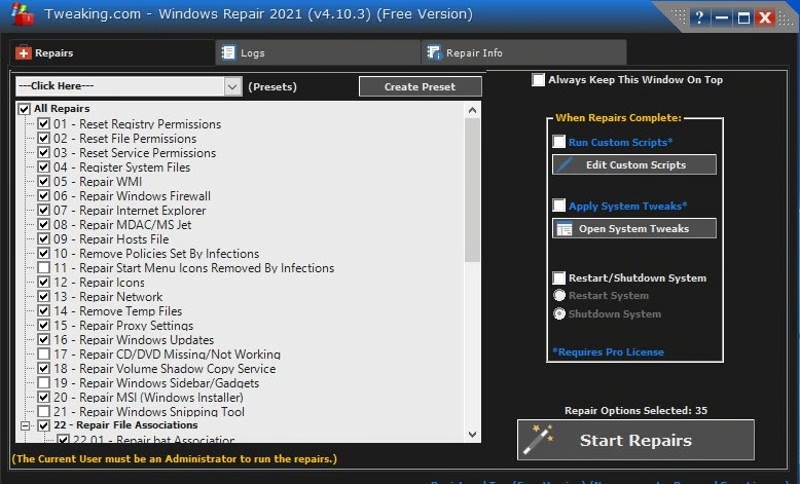Viewport: 800px width, 484px height.
Task: Select 14 - Remove Temp Files row
Action: point(118,311)
